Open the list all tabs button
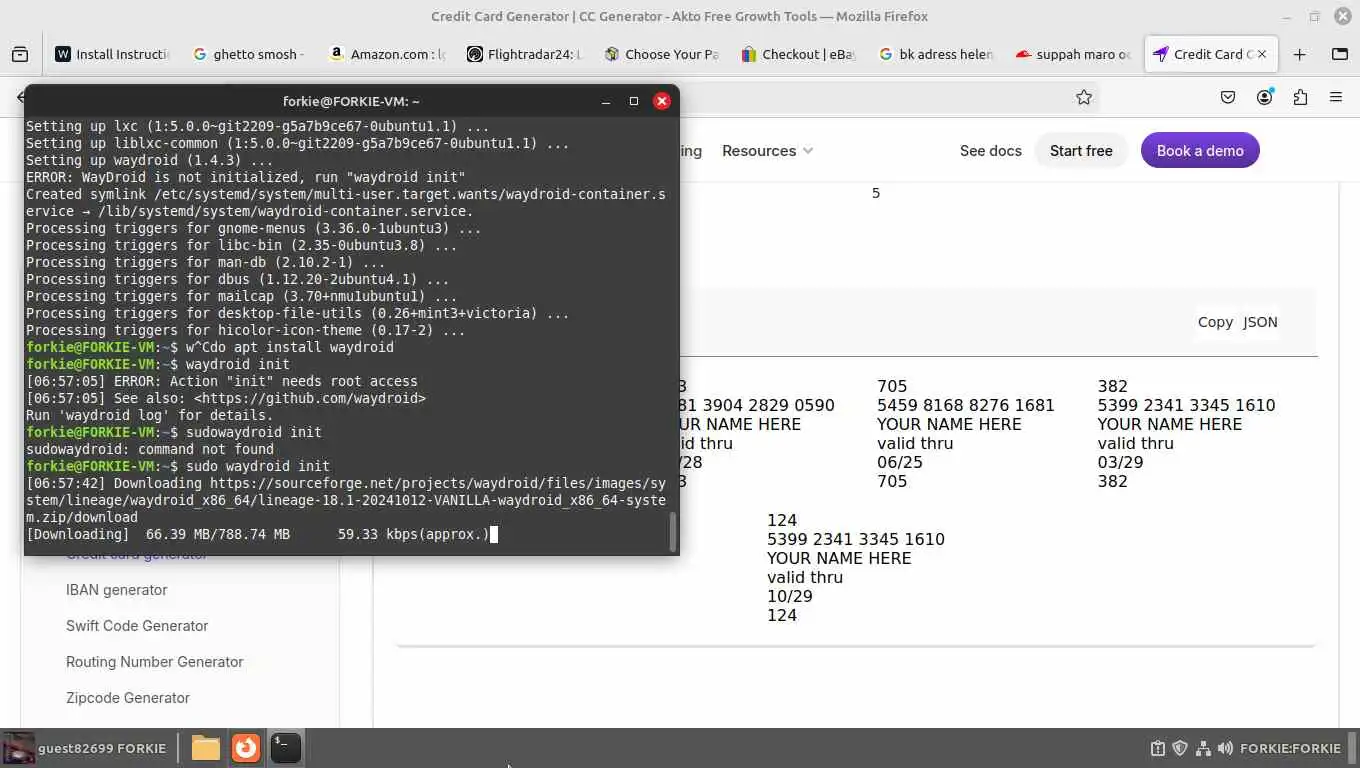 1340,54
